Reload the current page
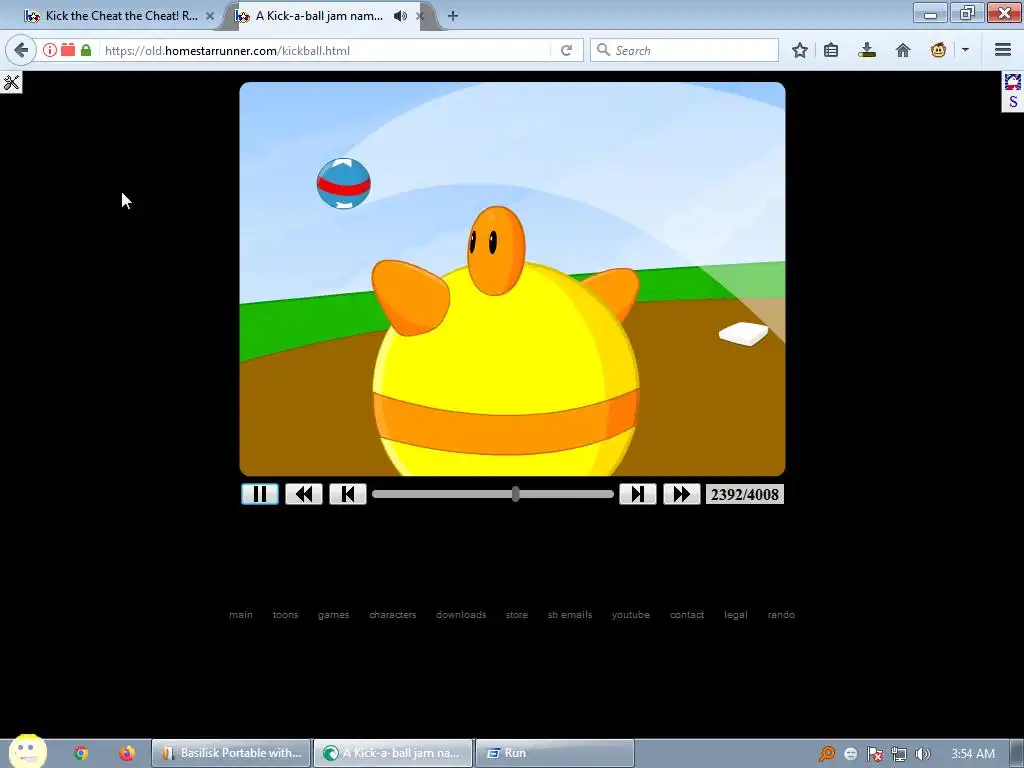 coord(566,50)
